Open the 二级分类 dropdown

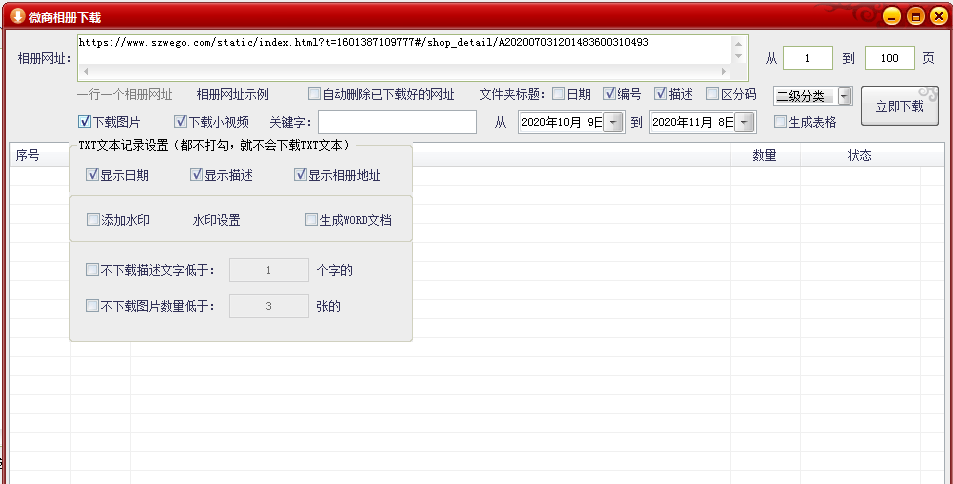[x=844, y=96]
